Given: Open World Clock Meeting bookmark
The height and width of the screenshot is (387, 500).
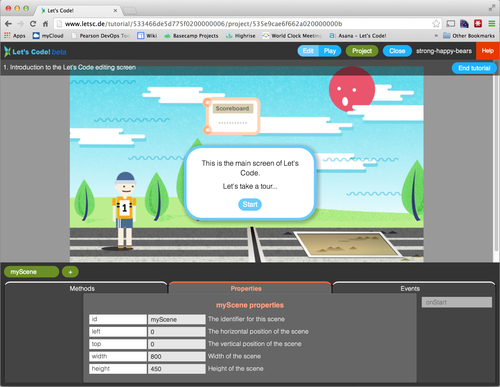Looking at the screenshot, I should pos(292,36).
